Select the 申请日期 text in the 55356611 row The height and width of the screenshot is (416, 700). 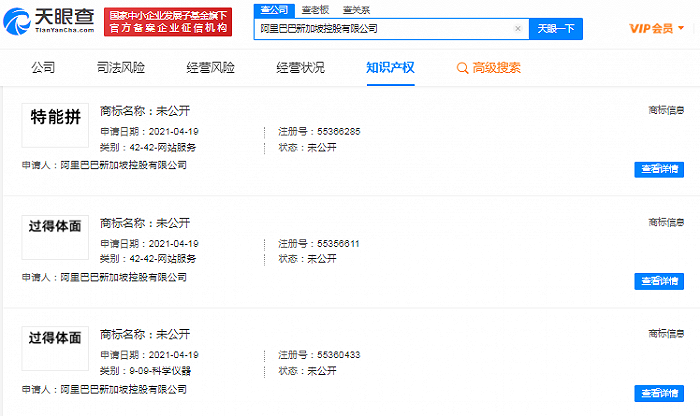click(x=149, y=244)
